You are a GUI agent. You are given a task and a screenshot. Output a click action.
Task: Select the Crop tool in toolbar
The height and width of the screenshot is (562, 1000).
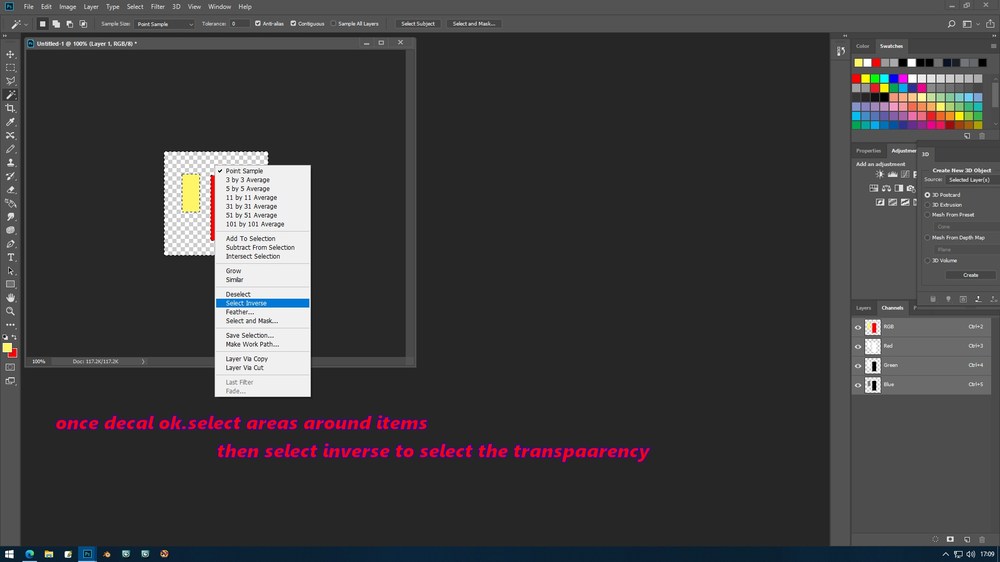point(10,108)
